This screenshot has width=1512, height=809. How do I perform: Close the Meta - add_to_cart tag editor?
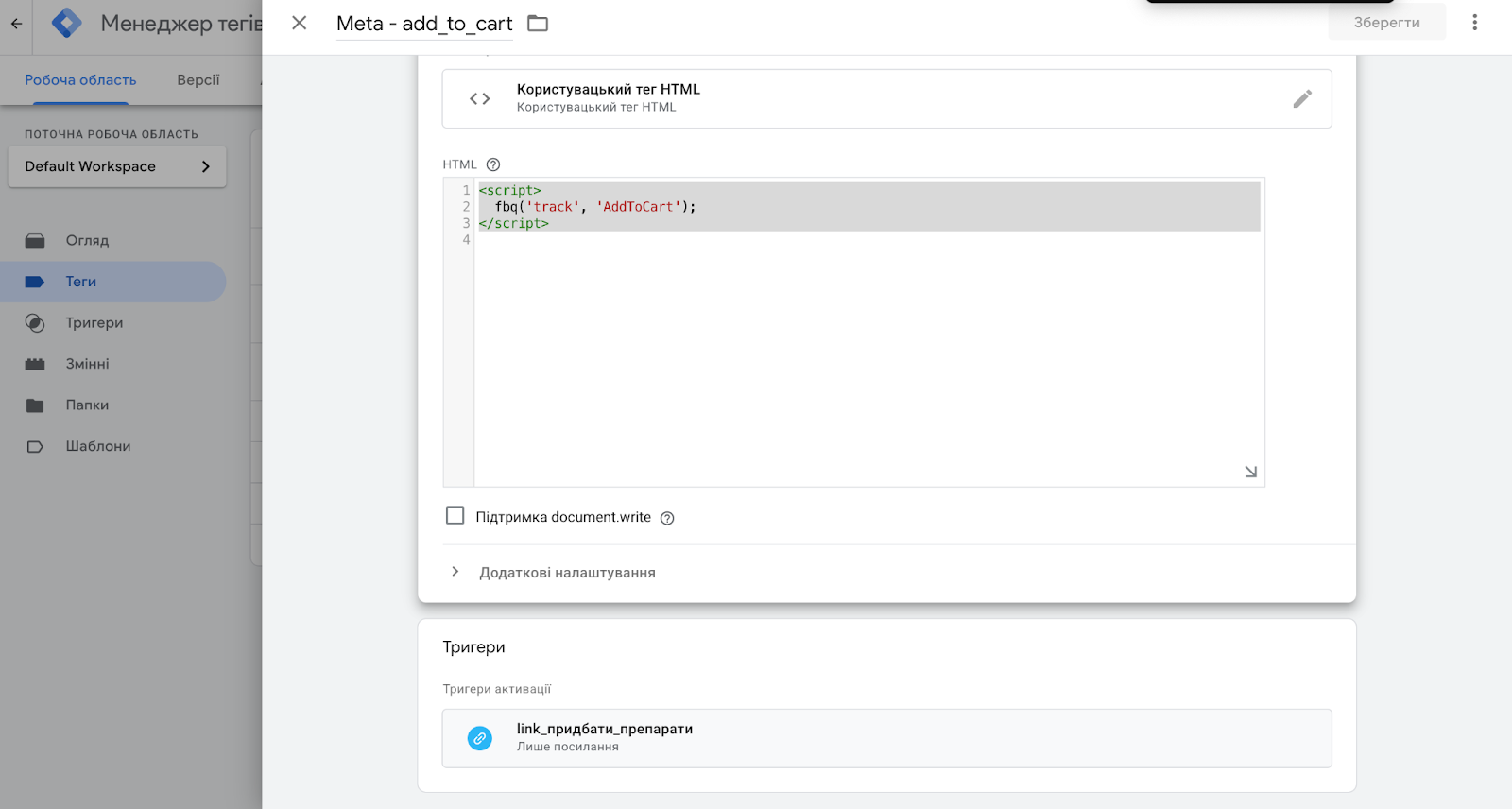click(299, 23)
